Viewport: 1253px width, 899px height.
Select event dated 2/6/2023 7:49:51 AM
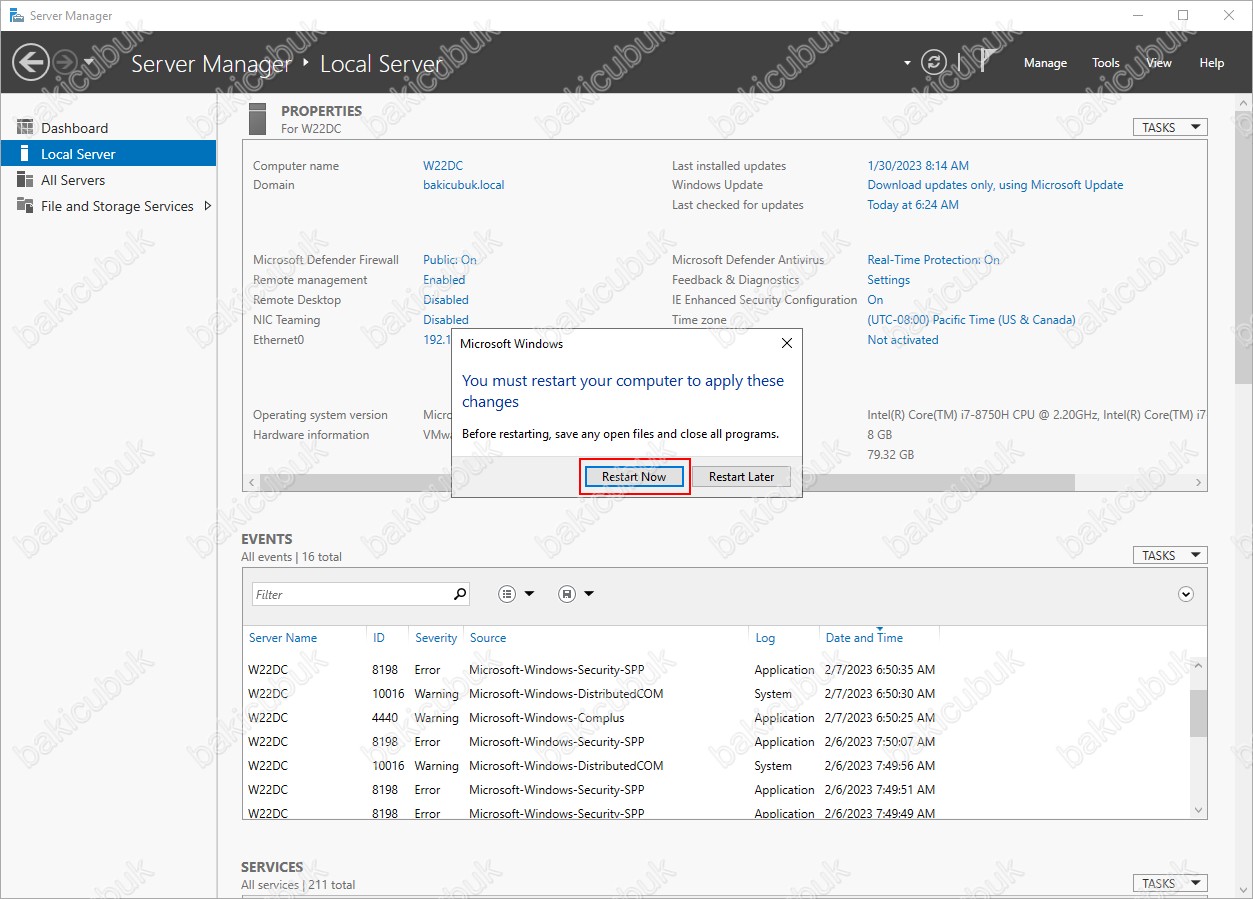pos(716,790)
